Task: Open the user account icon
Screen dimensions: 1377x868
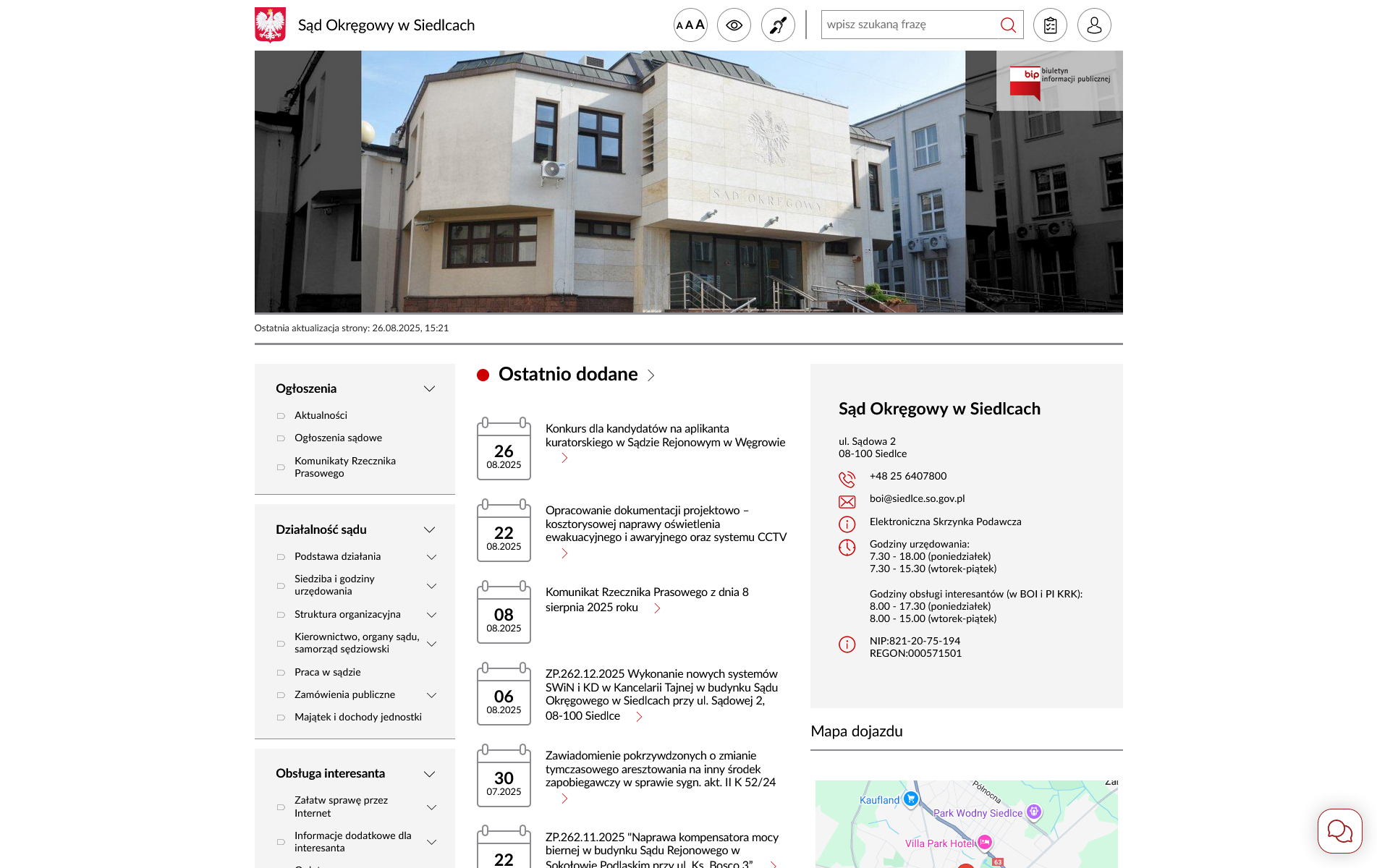Action: click(x=1094, y=25)
